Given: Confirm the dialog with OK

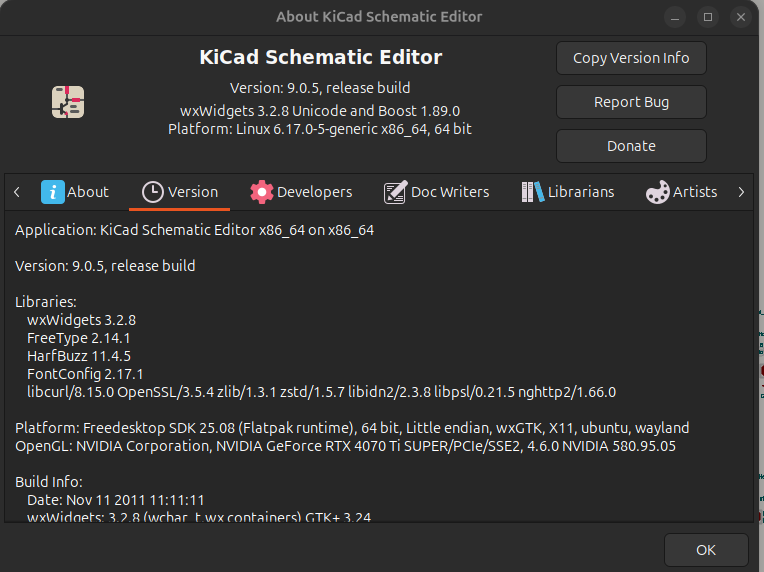Looking at the screenshot, I should pos(706,549).
